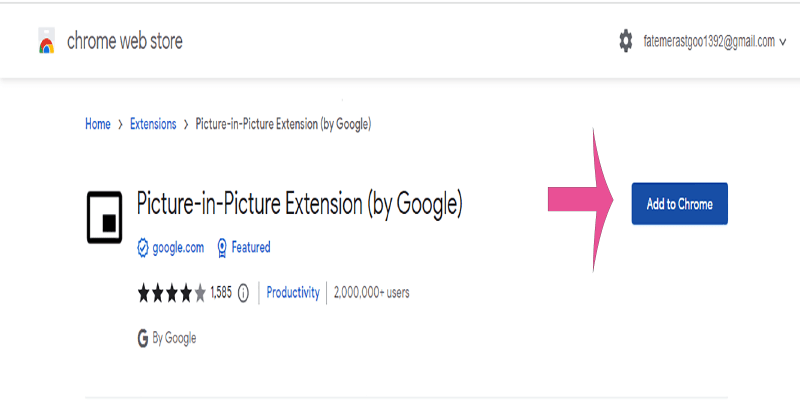
Task: Click the rating info circle icon
Action: point(243,293)
